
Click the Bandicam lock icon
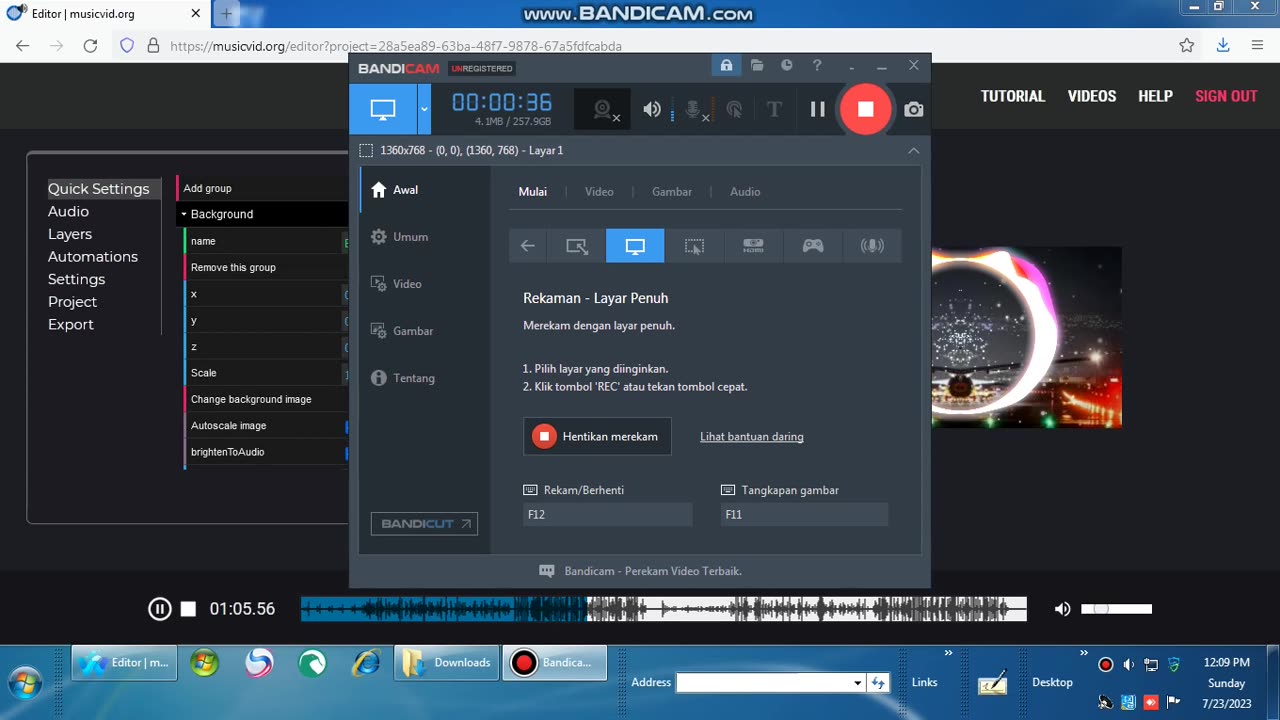726,65
